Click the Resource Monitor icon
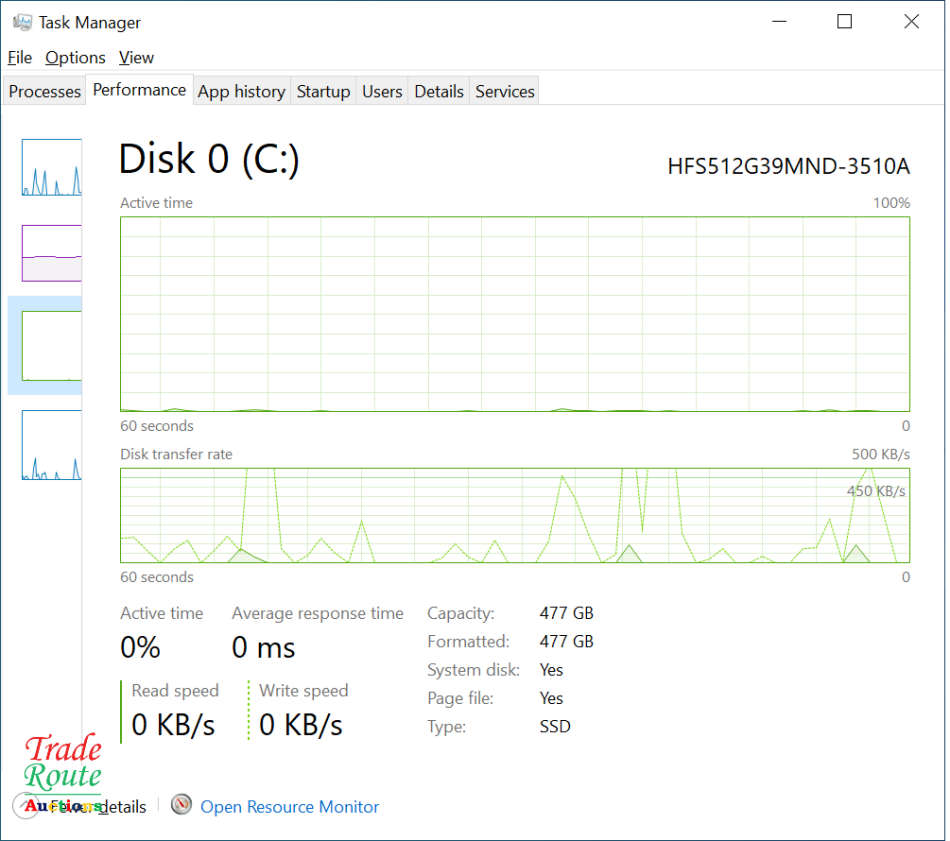 click(181, 805)
